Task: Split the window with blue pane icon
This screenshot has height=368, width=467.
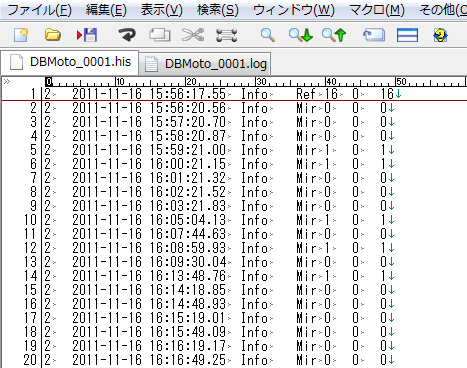Action: click(407, 35)
